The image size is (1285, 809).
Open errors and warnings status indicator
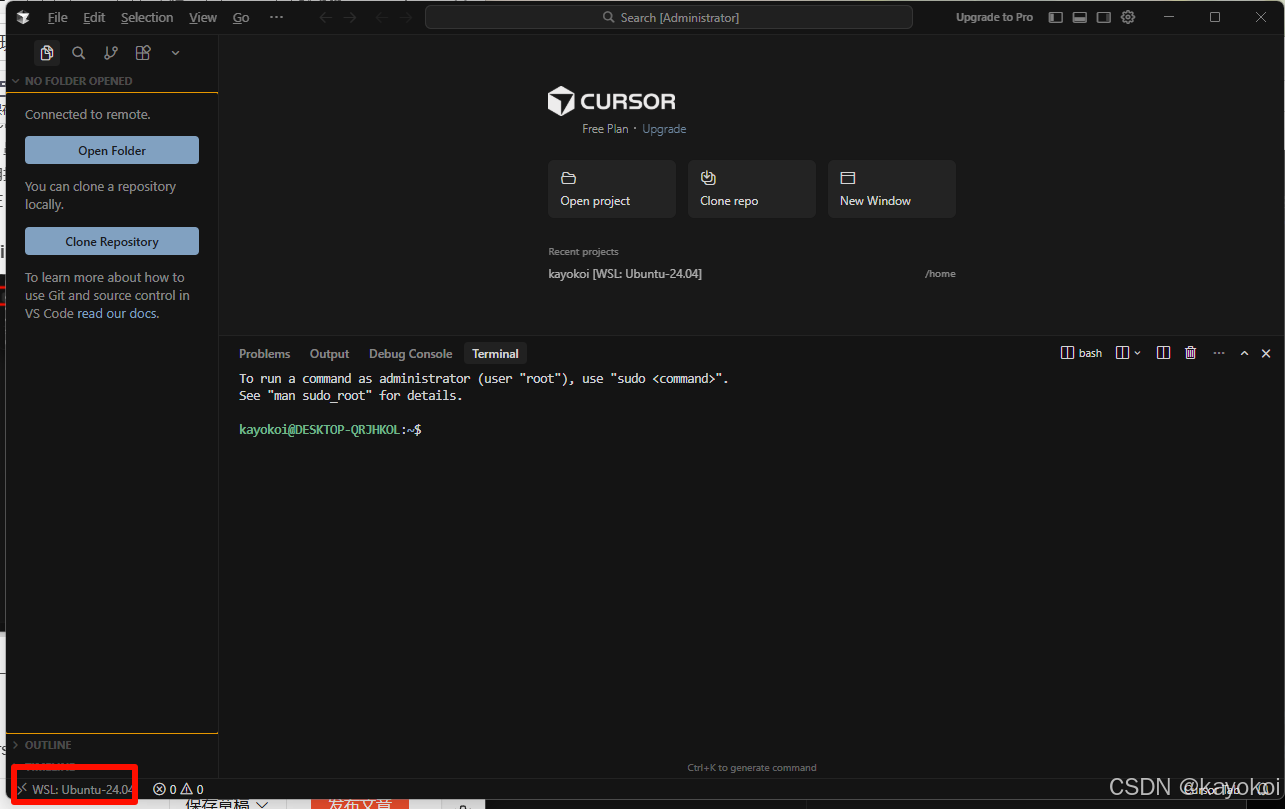tap(178, 789)
